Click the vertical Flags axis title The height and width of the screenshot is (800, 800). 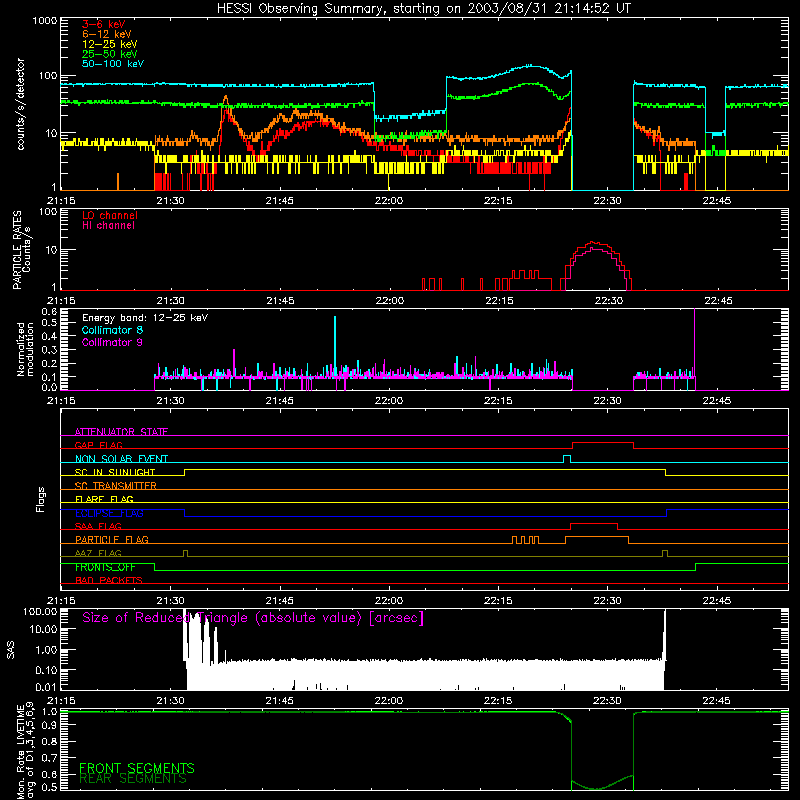(40, 499)
